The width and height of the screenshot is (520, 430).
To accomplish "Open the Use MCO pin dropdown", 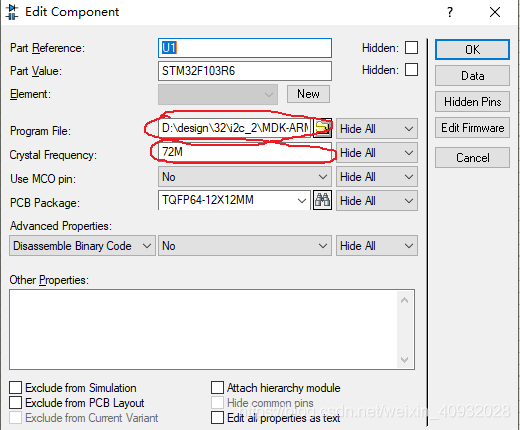I will pyautogui.click(x=245, y=177).
